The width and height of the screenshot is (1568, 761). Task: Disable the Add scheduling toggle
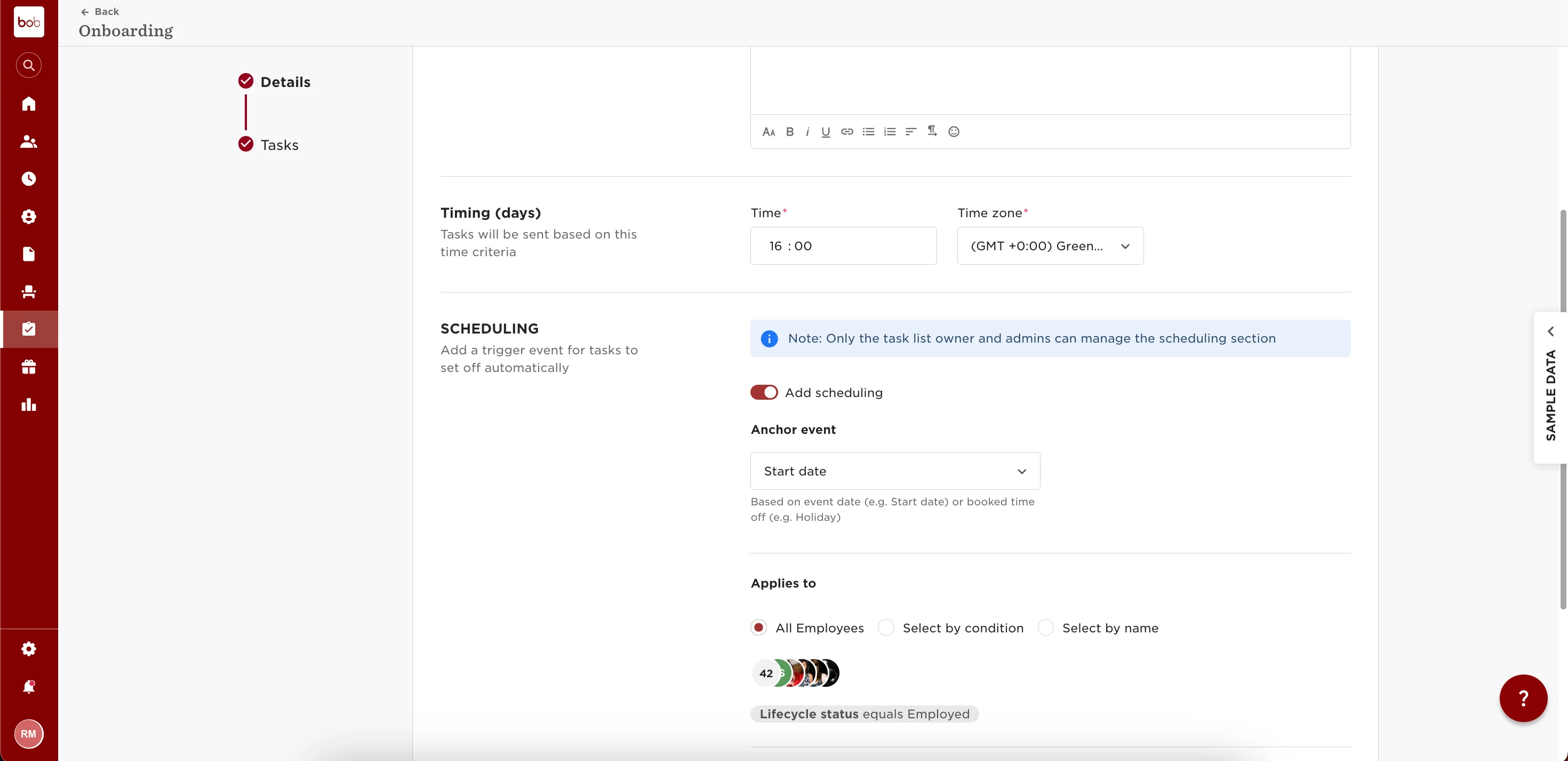pos(764,392)
